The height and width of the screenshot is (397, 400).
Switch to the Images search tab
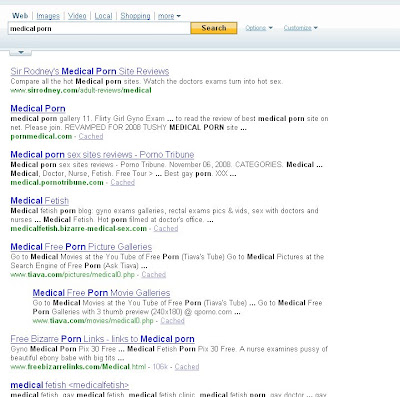(x=48, y=16)
